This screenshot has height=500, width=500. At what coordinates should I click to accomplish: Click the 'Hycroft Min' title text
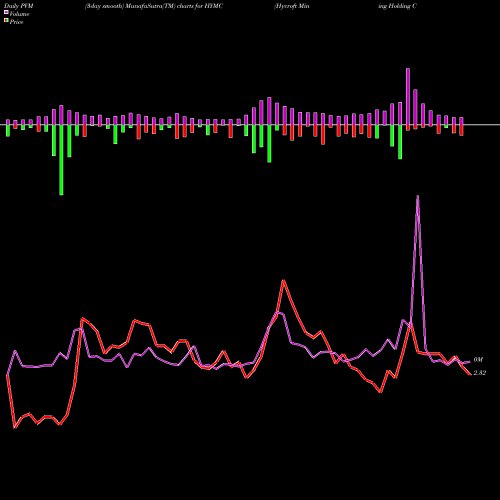[292, 6]
